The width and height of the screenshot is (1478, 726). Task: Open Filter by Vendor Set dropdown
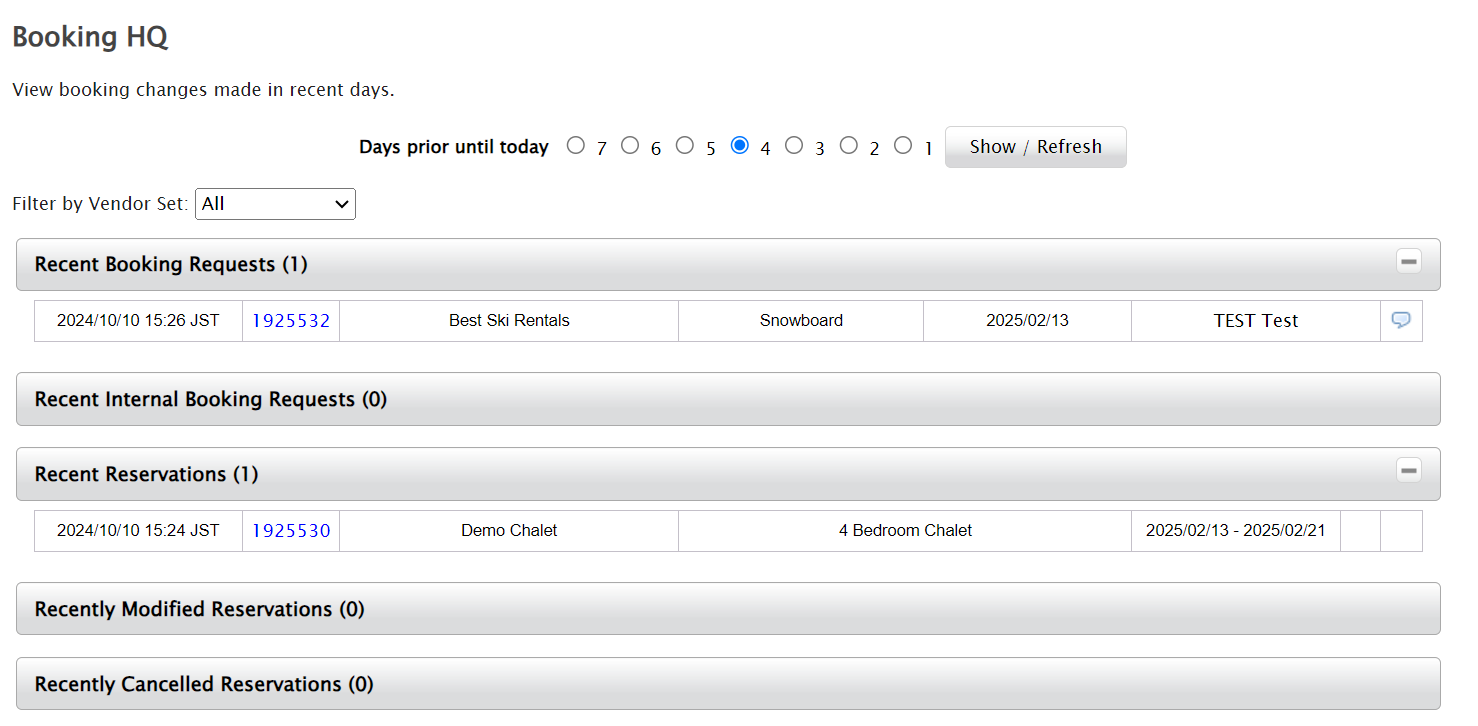pyautogui.click(x=275, y=204)
